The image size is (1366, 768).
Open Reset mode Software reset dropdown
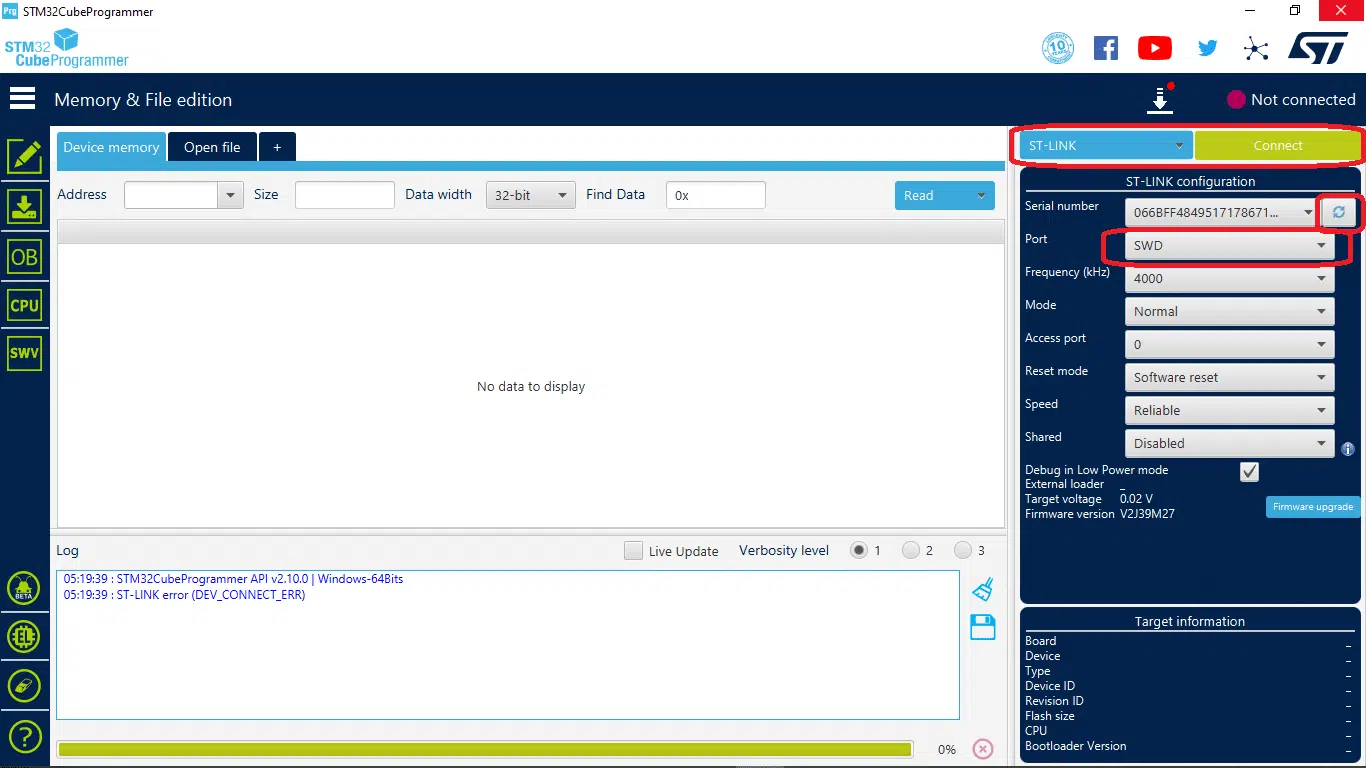point(1229,377)
